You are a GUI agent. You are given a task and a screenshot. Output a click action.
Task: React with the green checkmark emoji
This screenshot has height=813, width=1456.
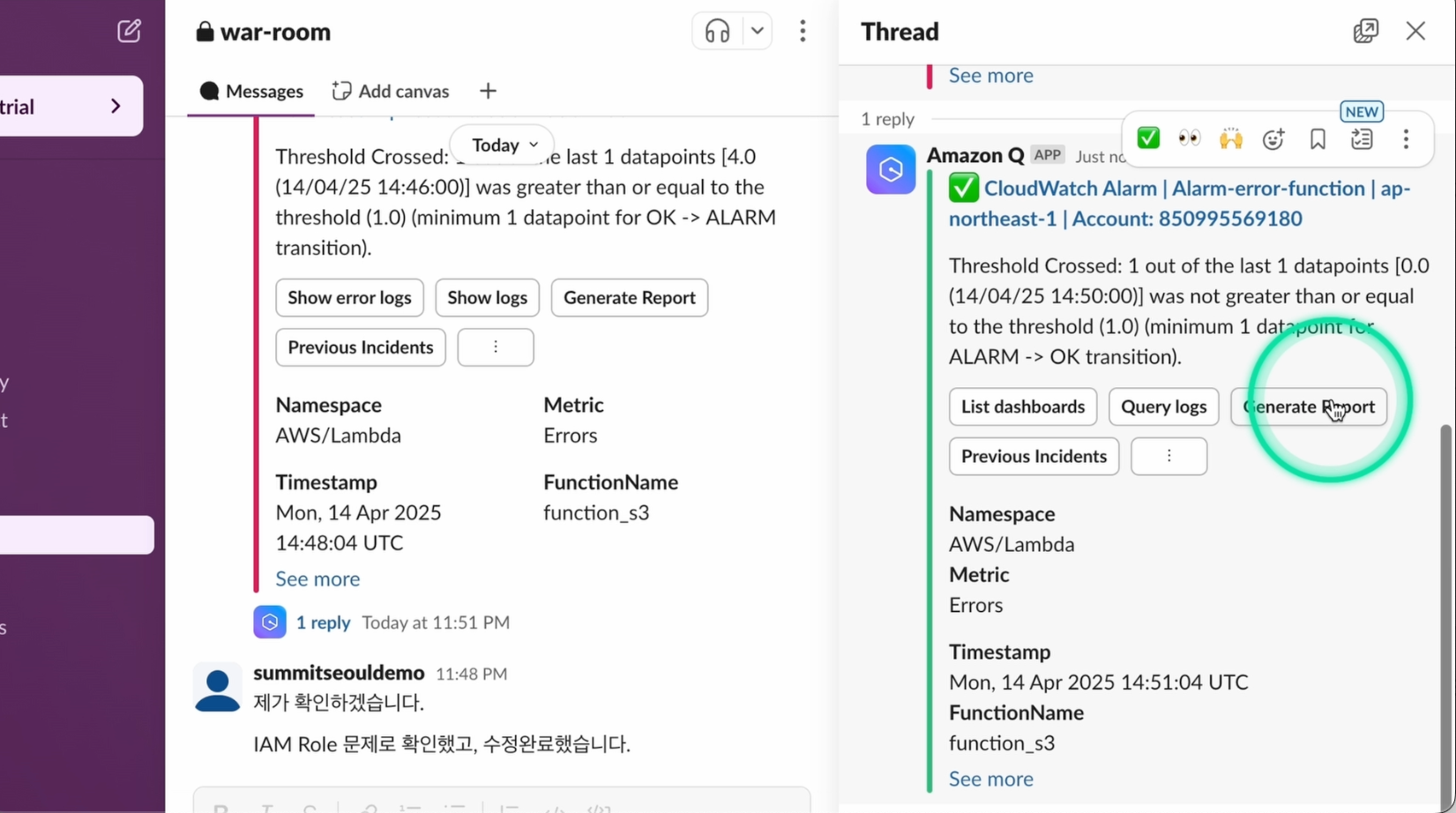pyautogui.click(x=1148, y=138)
